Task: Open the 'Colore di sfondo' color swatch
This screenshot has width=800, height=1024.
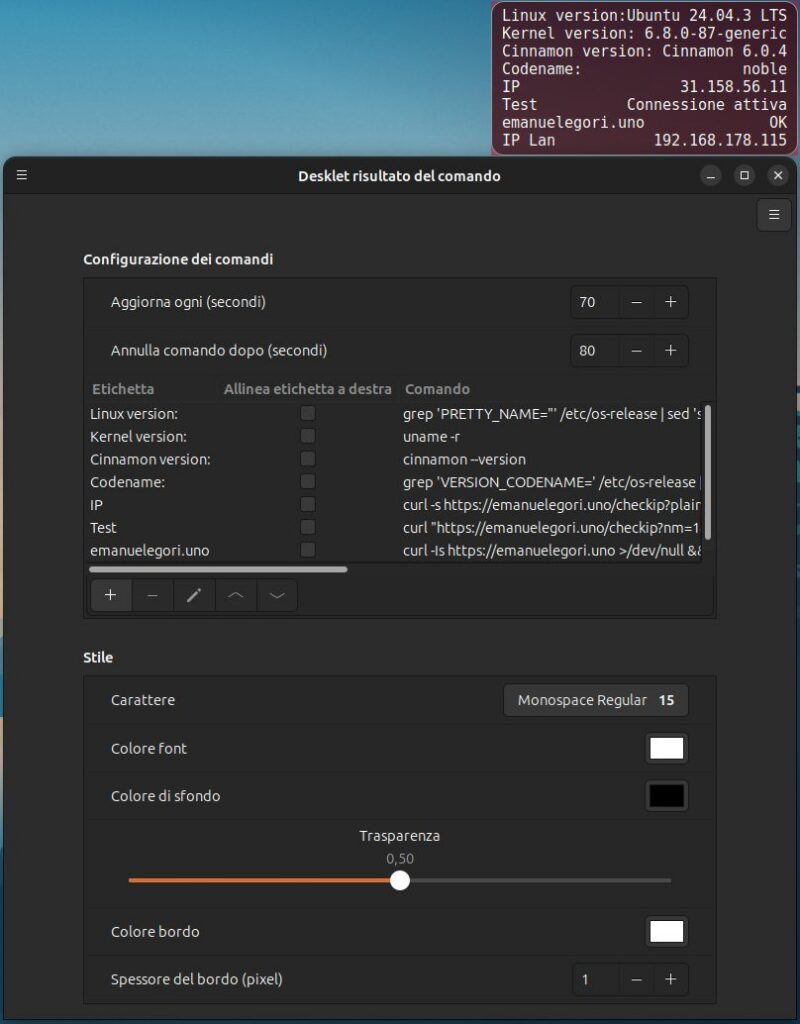Action: (x=666, y=795)
